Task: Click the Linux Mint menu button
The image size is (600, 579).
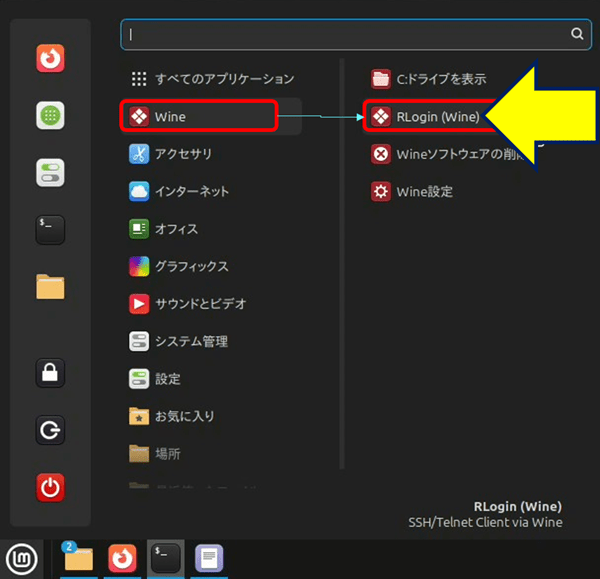Action: coord(22,559)
